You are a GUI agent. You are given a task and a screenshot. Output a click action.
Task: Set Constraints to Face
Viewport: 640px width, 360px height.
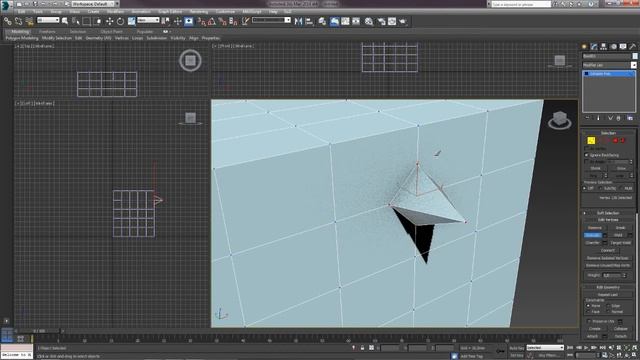(588, 311)
